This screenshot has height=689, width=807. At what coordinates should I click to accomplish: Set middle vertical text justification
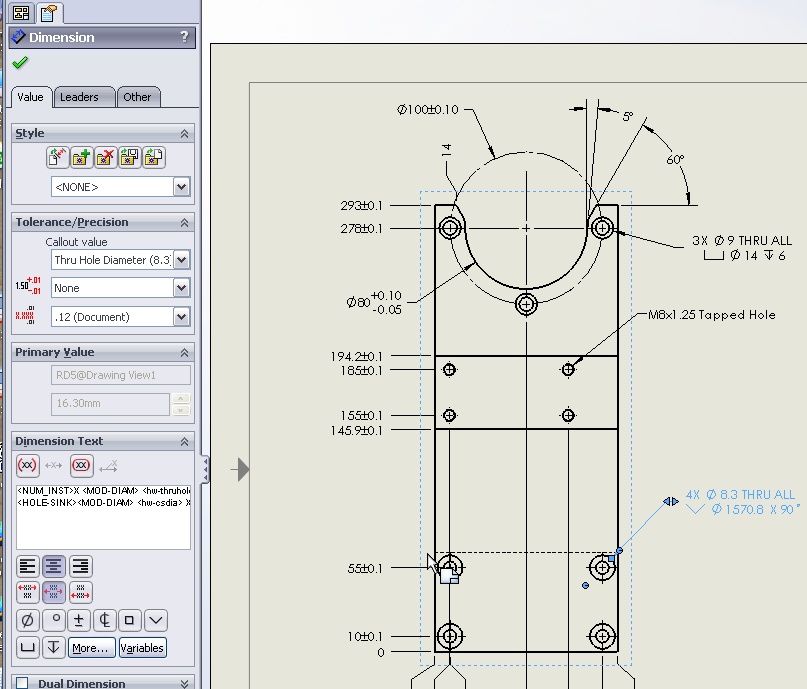click(x=54, y=592)
